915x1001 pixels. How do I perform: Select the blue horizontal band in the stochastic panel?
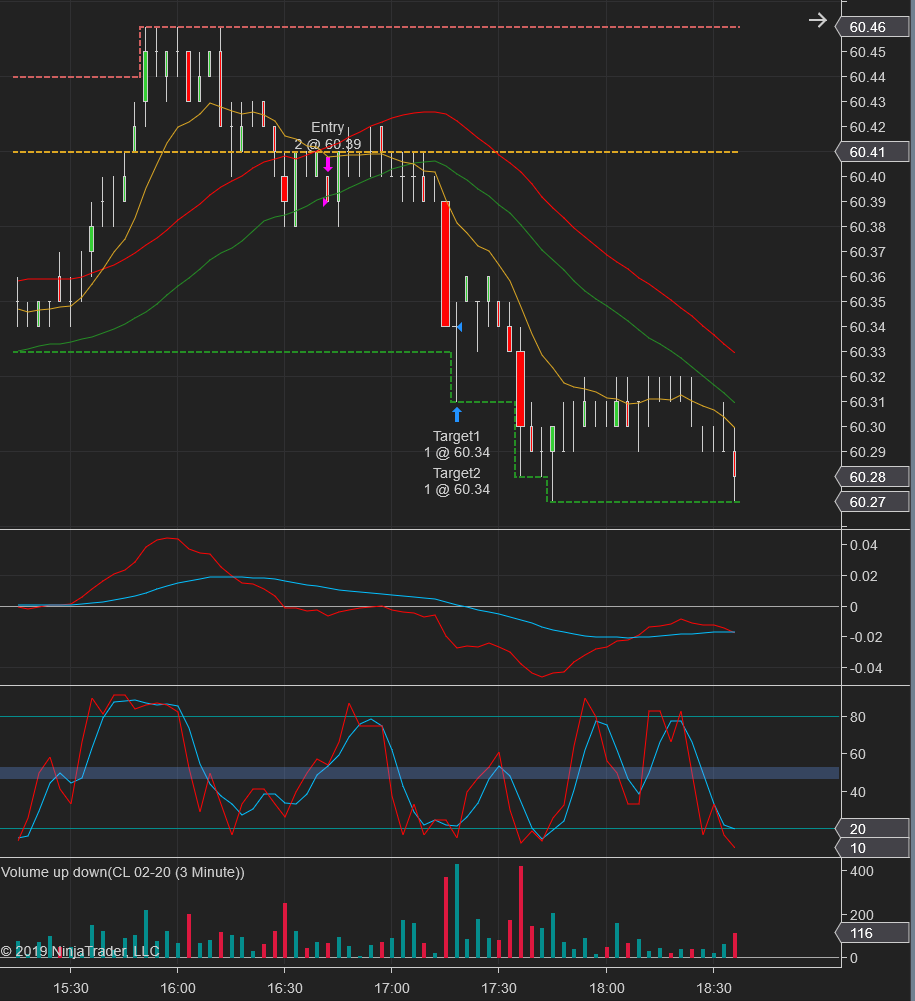tap(420, 773)
